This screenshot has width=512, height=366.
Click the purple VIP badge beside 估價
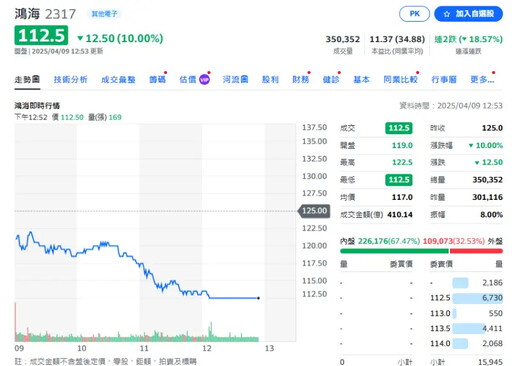click(x=204, y=80)
